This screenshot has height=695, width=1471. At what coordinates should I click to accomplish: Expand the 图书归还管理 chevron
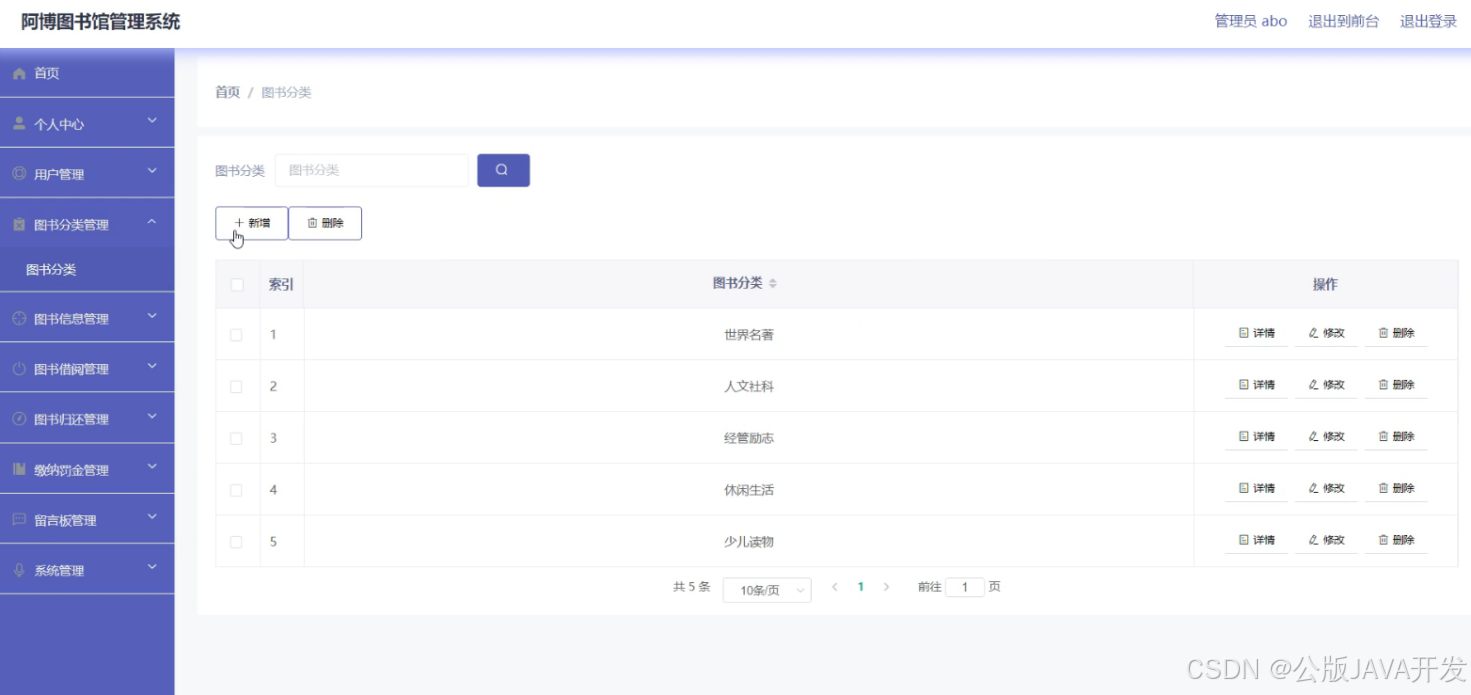click(152, 416)
